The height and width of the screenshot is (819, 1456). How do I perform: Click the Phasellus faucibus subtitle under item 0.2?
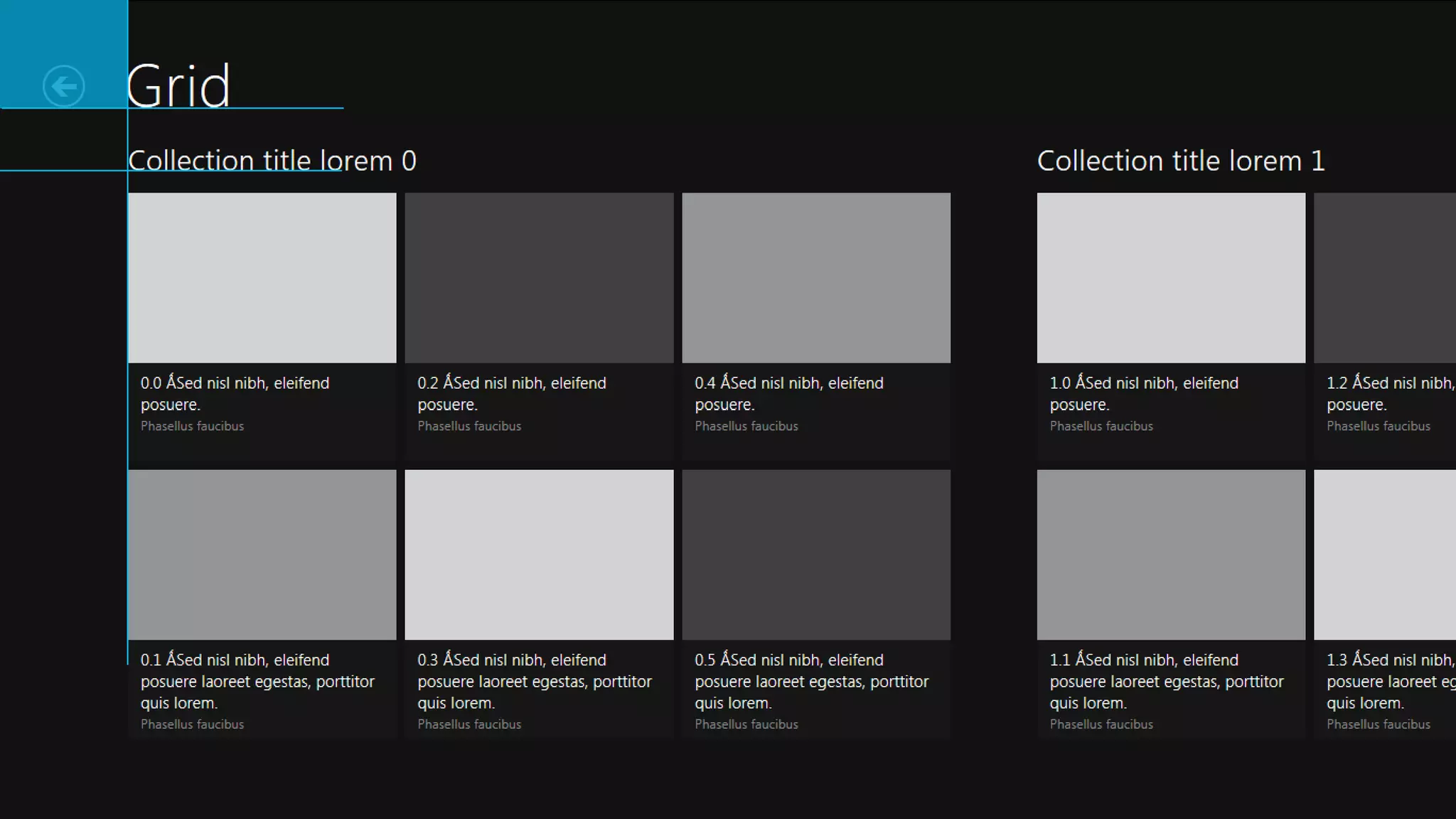click(469, 426)
